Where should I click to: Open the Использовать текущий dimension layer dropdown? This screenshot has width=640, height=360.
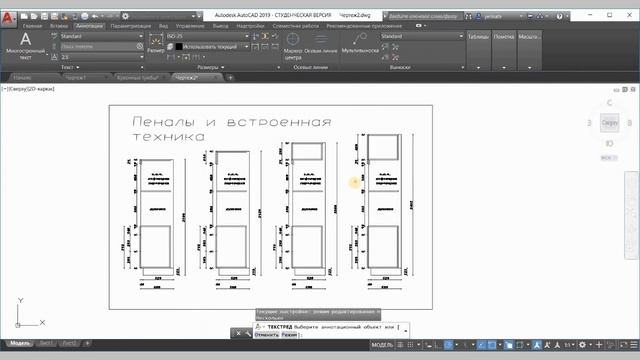(x=212, y=47)
